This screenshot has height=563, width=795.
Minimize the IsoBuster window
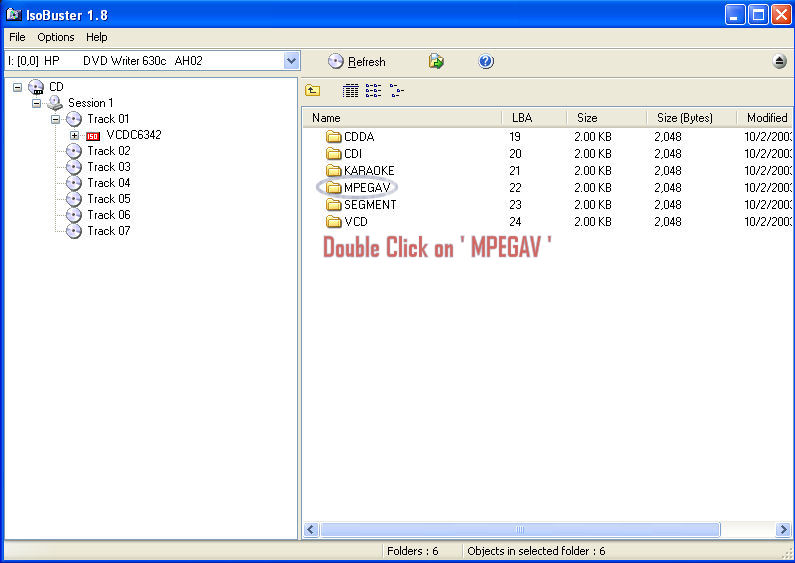(735, 15)
